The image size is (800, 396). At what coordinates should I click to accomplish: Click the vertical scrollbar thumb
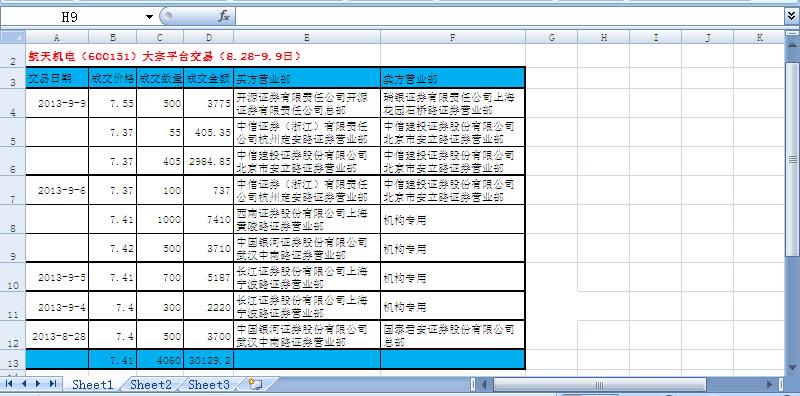point(792,159)
